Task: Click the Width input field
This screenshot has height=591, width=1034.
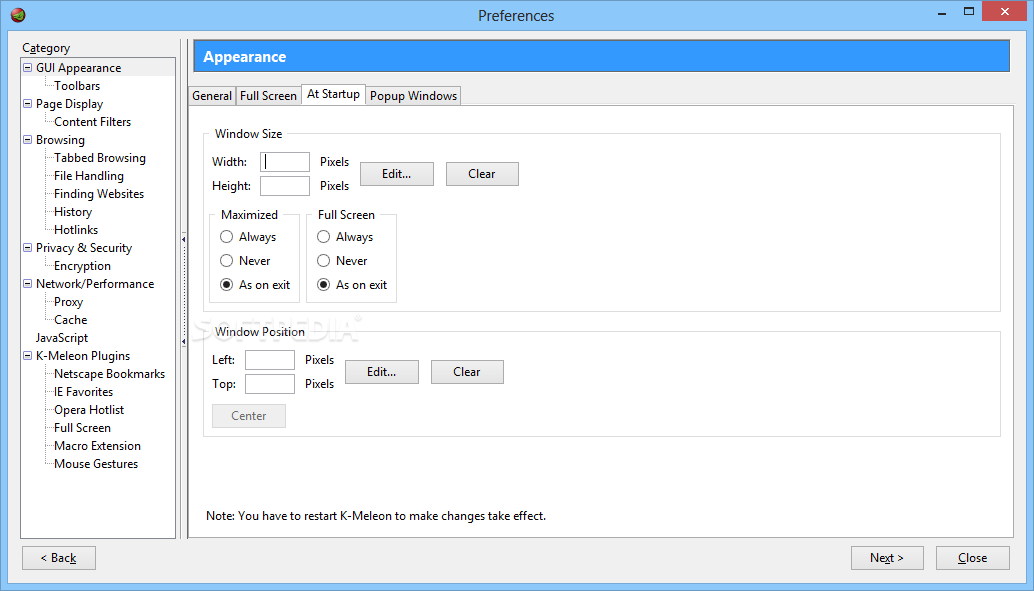Action: 285,162
